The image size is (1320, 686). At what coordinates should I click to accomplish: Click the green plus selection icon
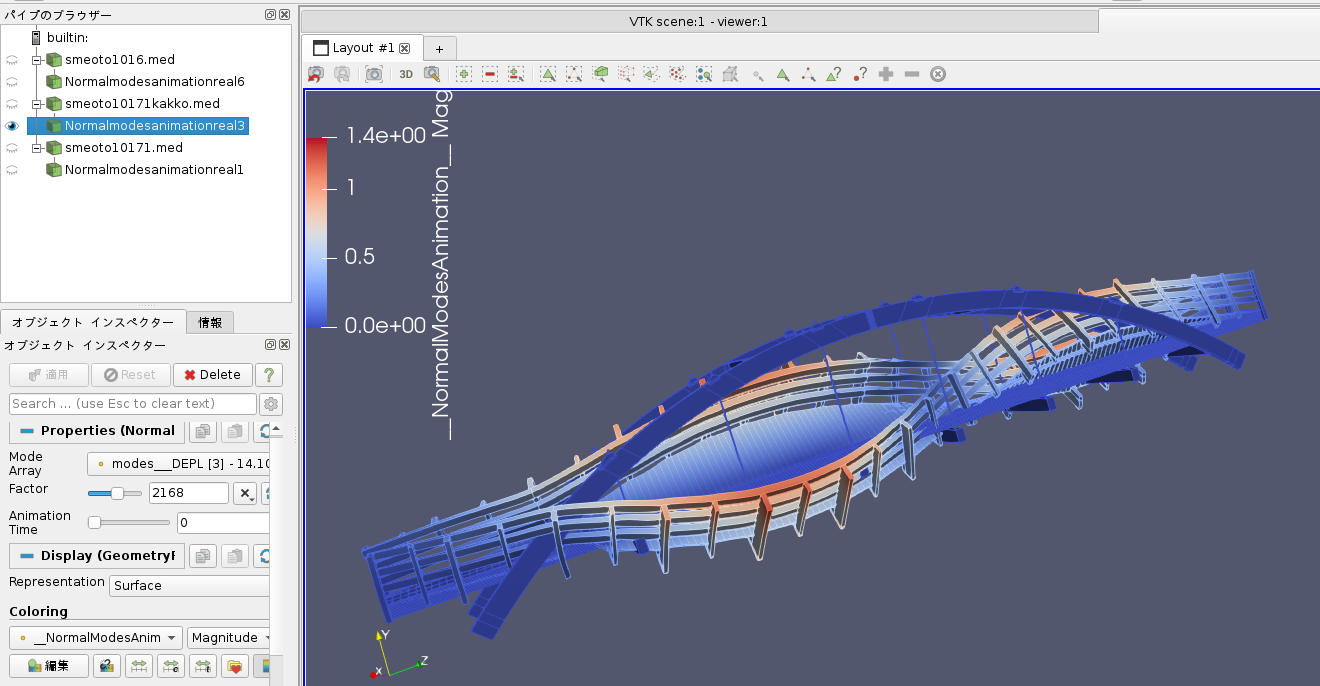tap(464, 74)
